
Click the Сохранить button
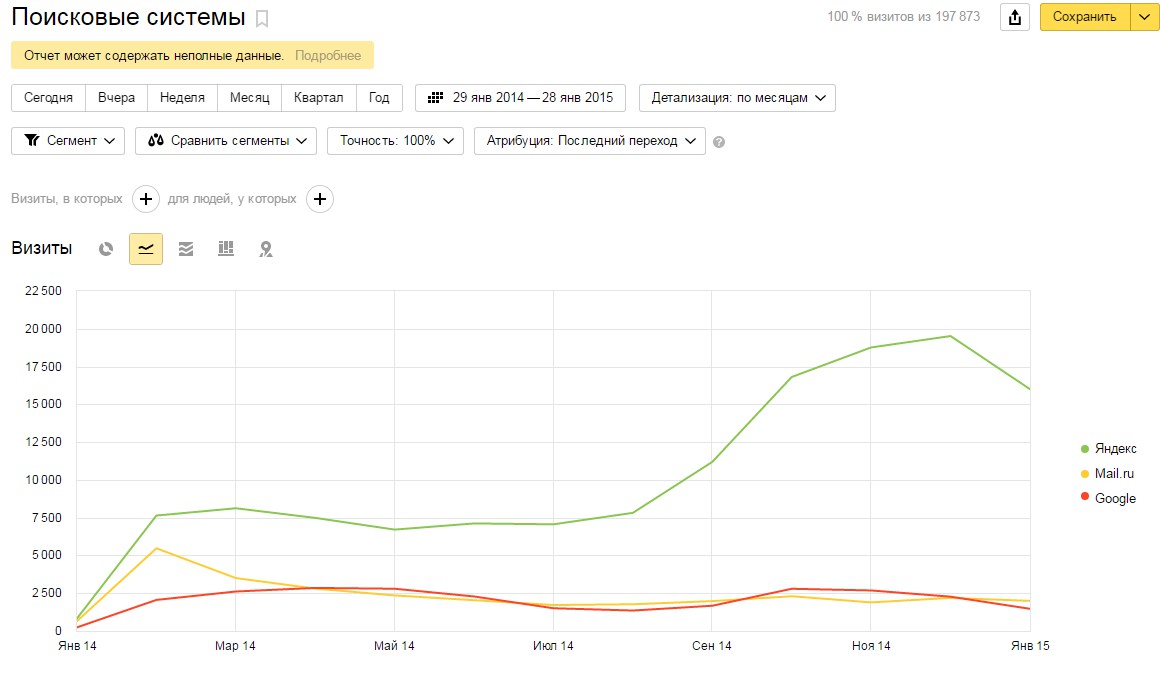pyautogui.click(x=1084, y=17)
